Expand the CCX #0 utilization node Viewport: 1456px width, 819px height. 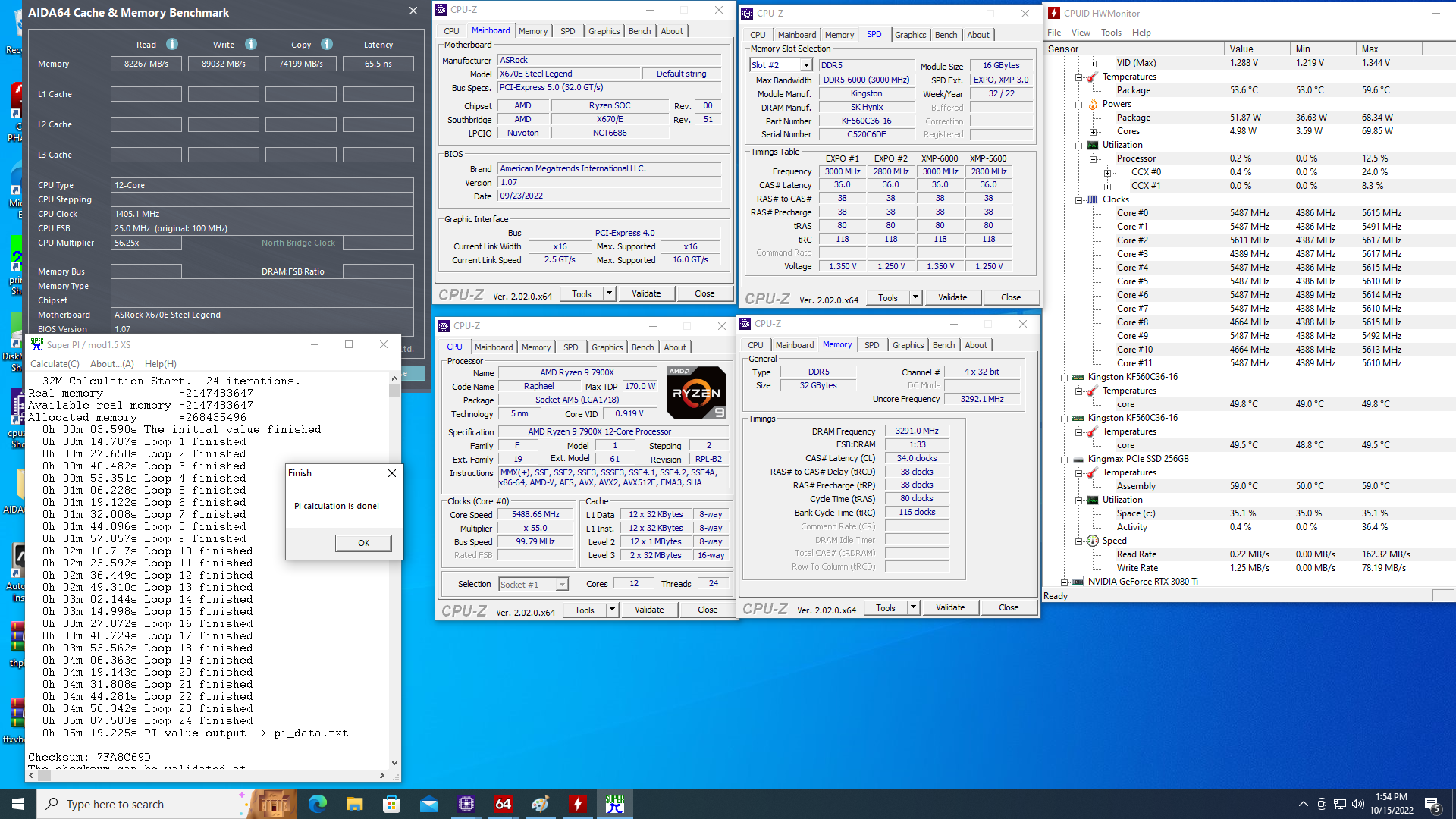click(1107, 173)
